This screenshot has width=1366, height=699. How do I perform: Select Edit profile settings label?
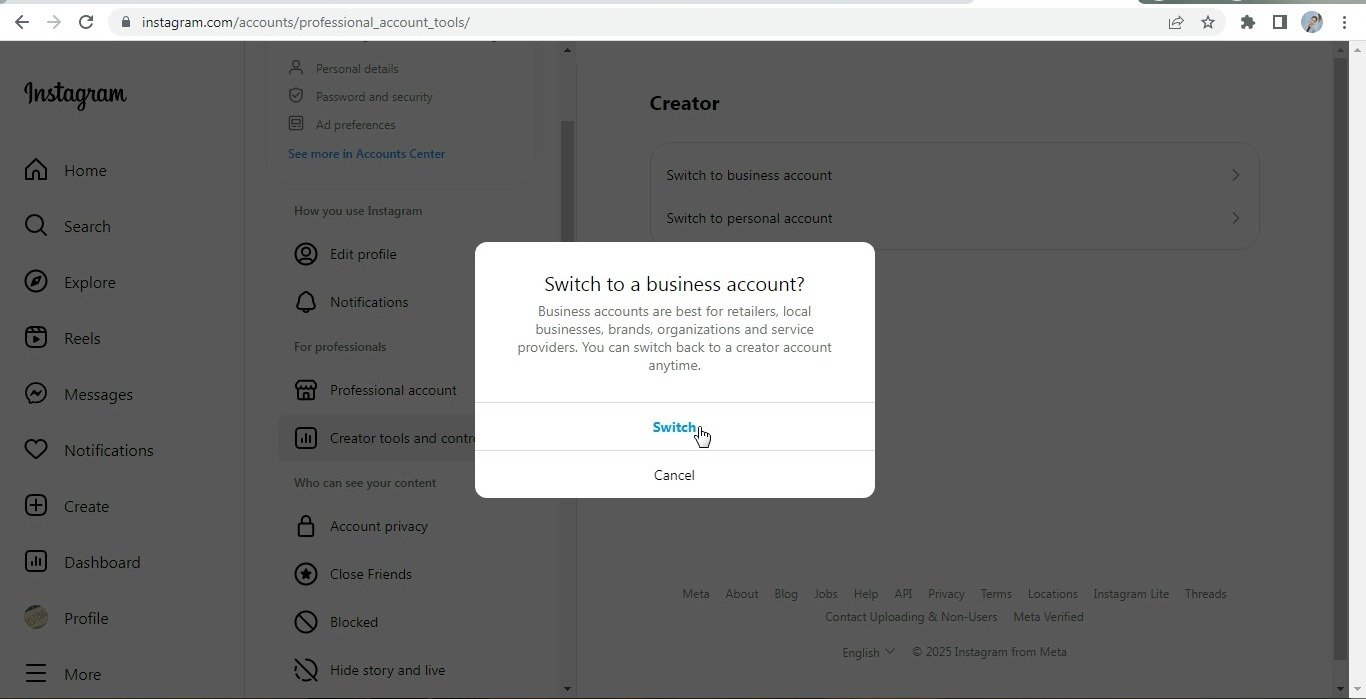[x=363, y=254]
